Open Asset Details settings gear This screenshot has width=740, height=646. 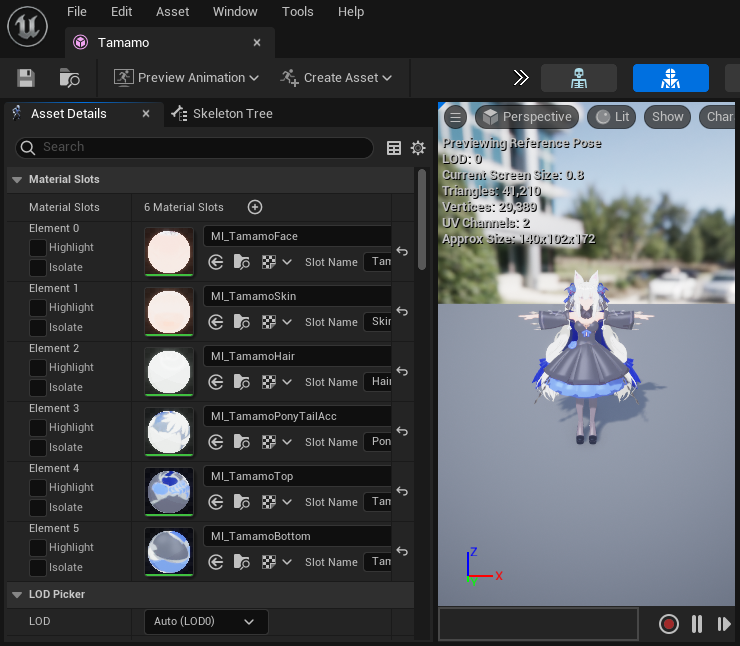pos(418,148)
